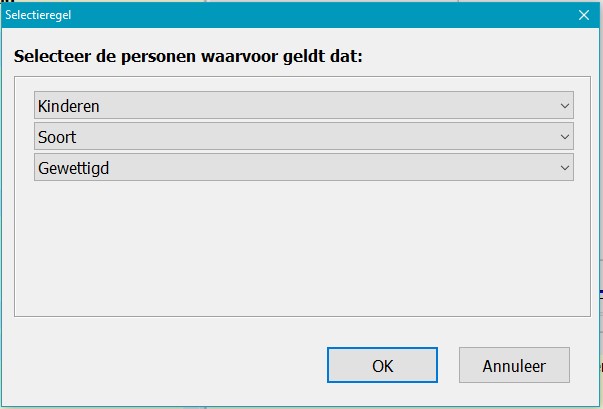This screenshot has height=409, width=603.
Task: Close the Selectieregel dialog with the X
Action: (584, 15)
